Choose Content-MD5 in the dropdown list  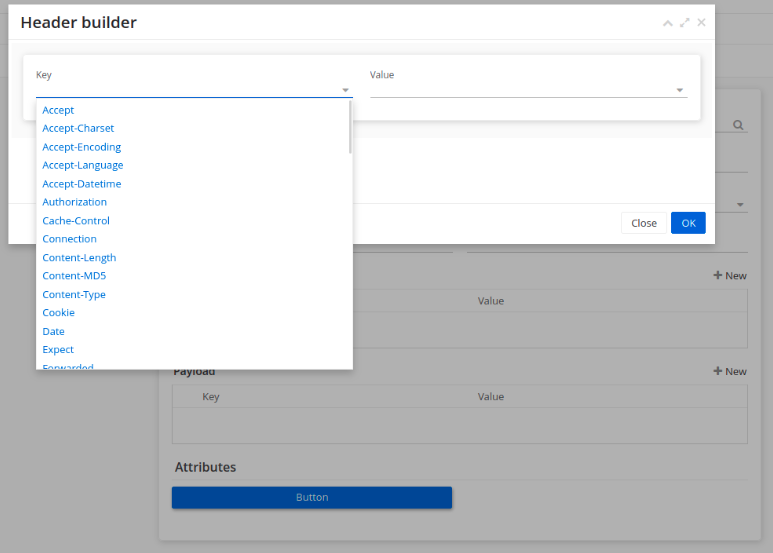74,276
